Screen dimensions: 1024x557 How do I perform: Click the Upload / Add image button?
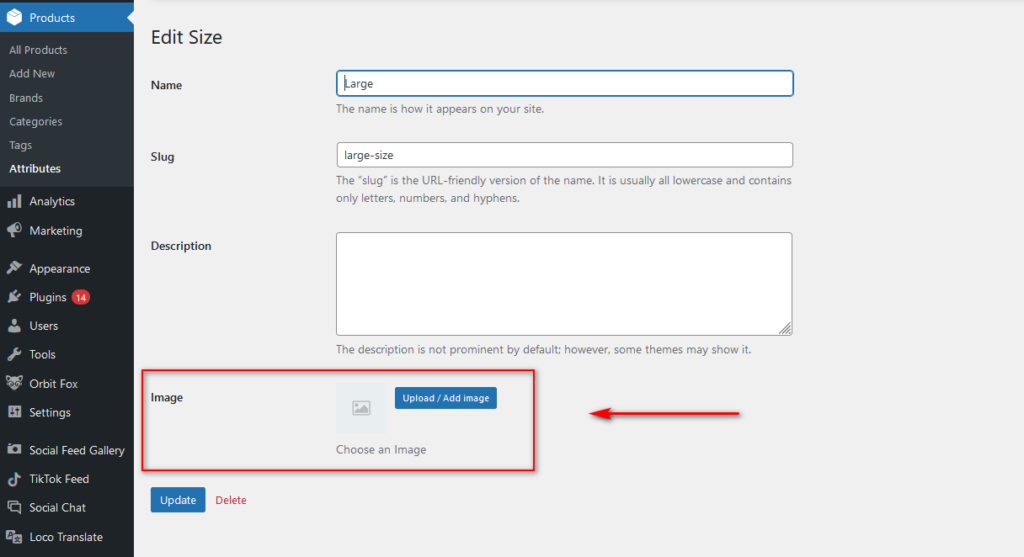tap(445, 398)
